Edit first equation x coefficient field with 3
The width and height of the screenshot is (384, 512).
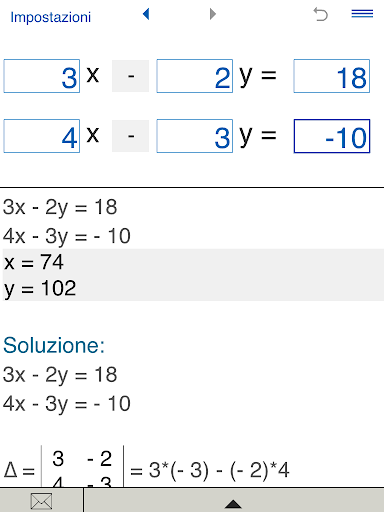pyautogui.click(x=42, y=76)
